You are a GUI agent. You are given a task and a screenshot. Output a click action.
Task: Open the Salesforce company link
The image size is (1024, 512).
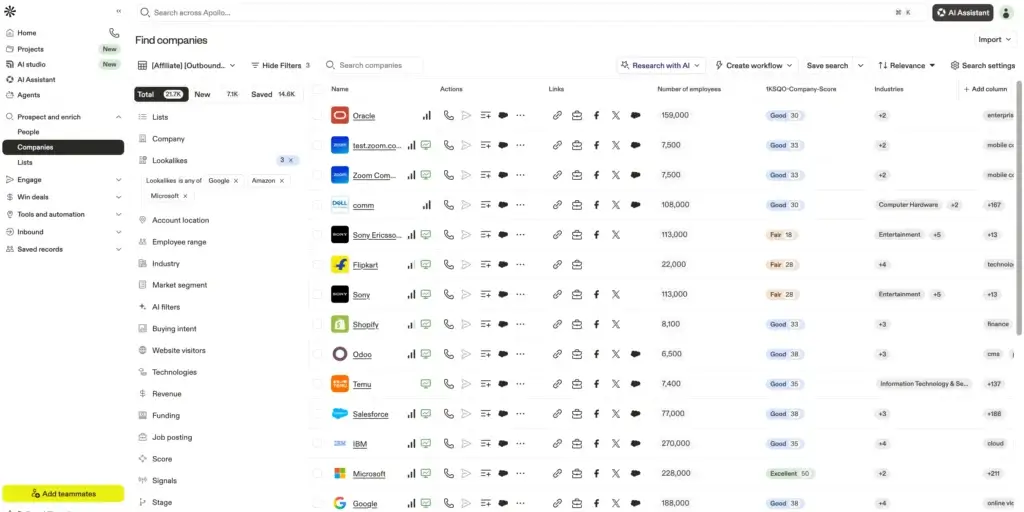click(x=370, y=414)
